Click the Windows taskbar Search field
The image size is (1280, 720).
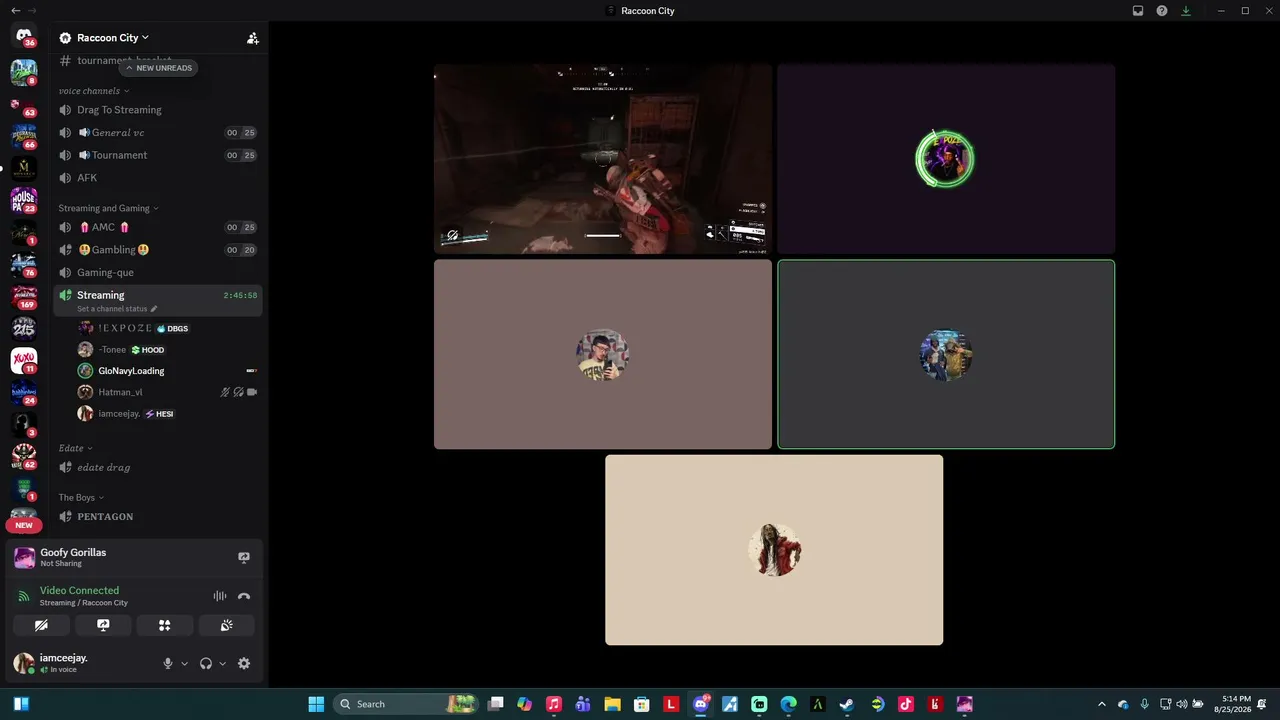click(405, 704)
